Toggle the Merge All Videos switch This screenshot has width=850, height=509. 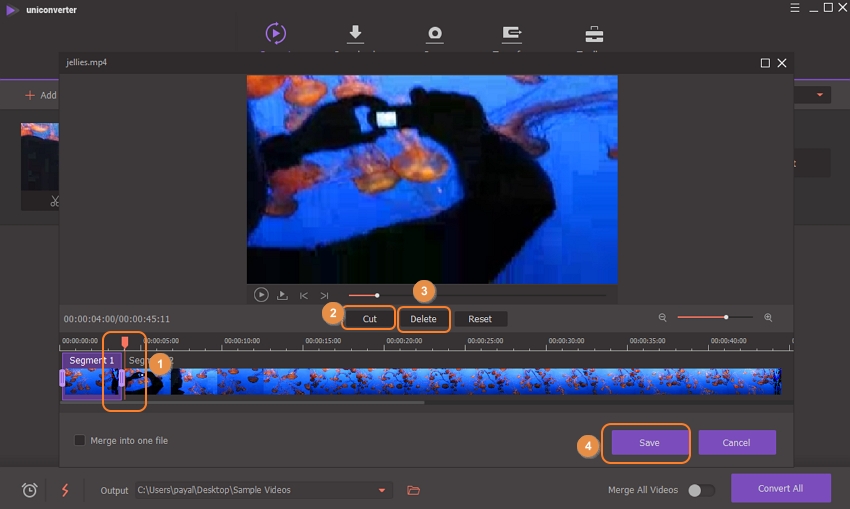[701, 490]
